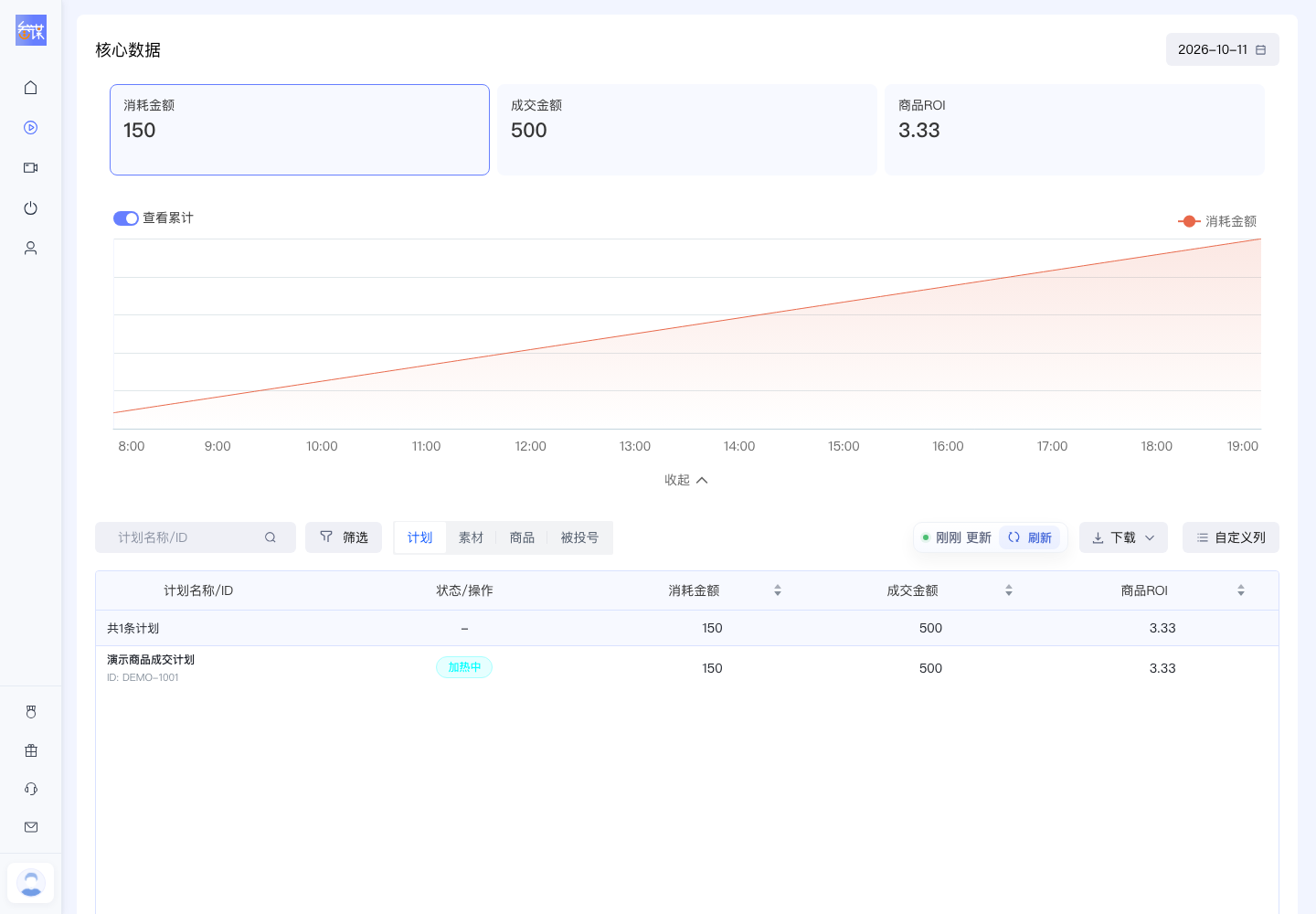Open the play-circle icon in the sidebar
The image size is (1316, 914).
(x=31, y=128)
